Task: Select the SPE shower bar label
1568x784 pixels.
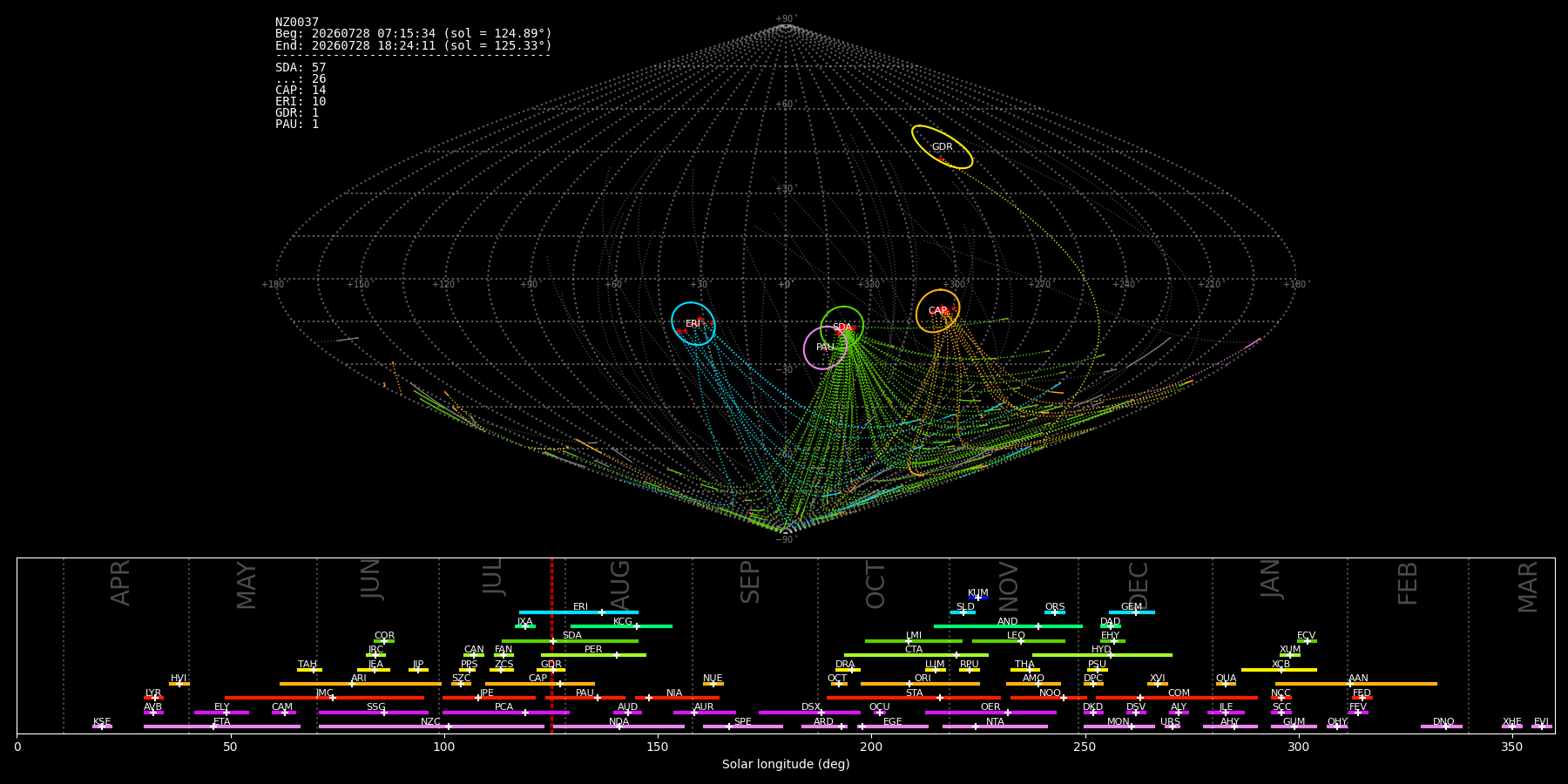Action: [x=743, y=722]
